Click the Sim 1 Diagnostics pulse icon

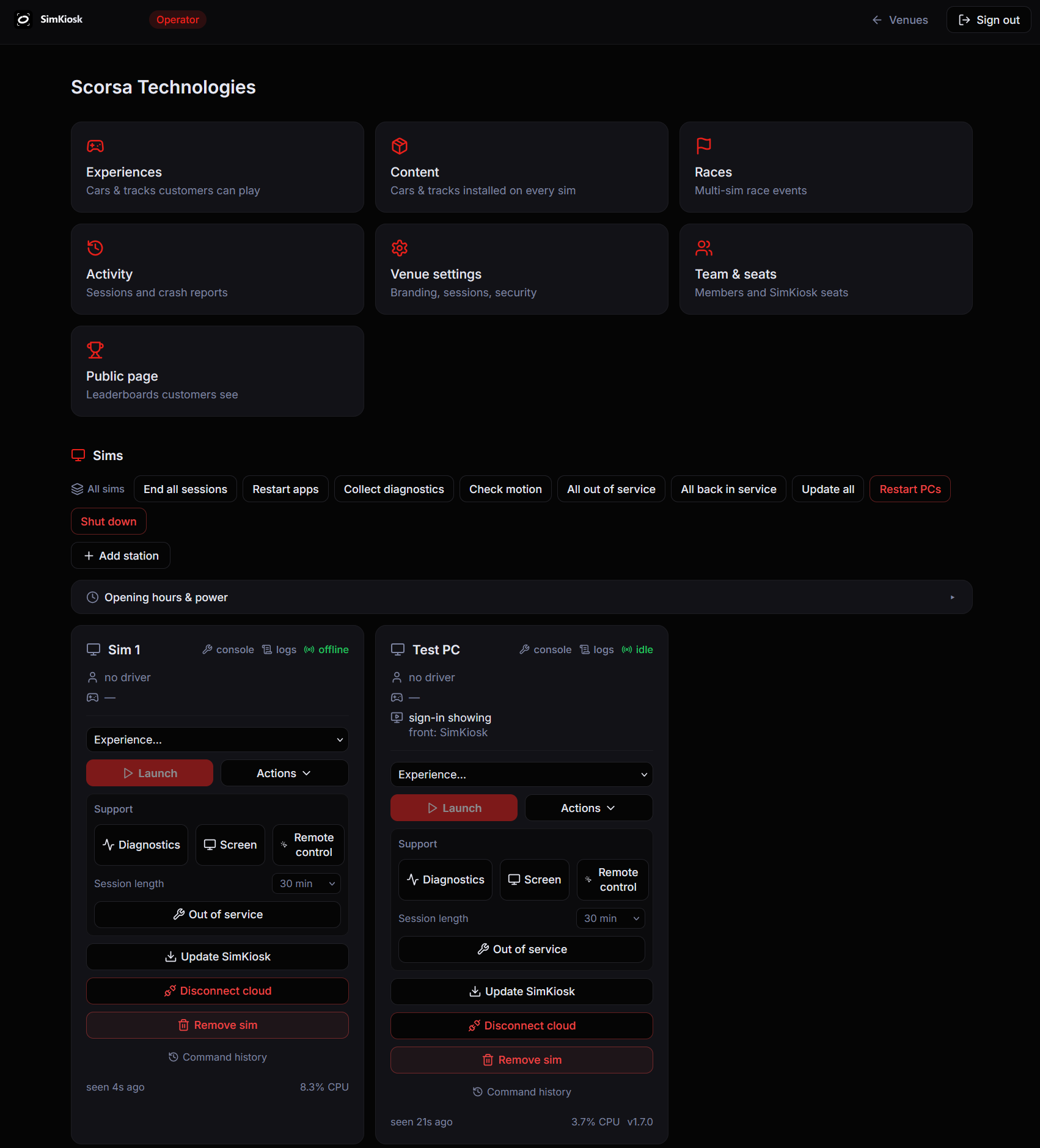(x=109, y=845)
